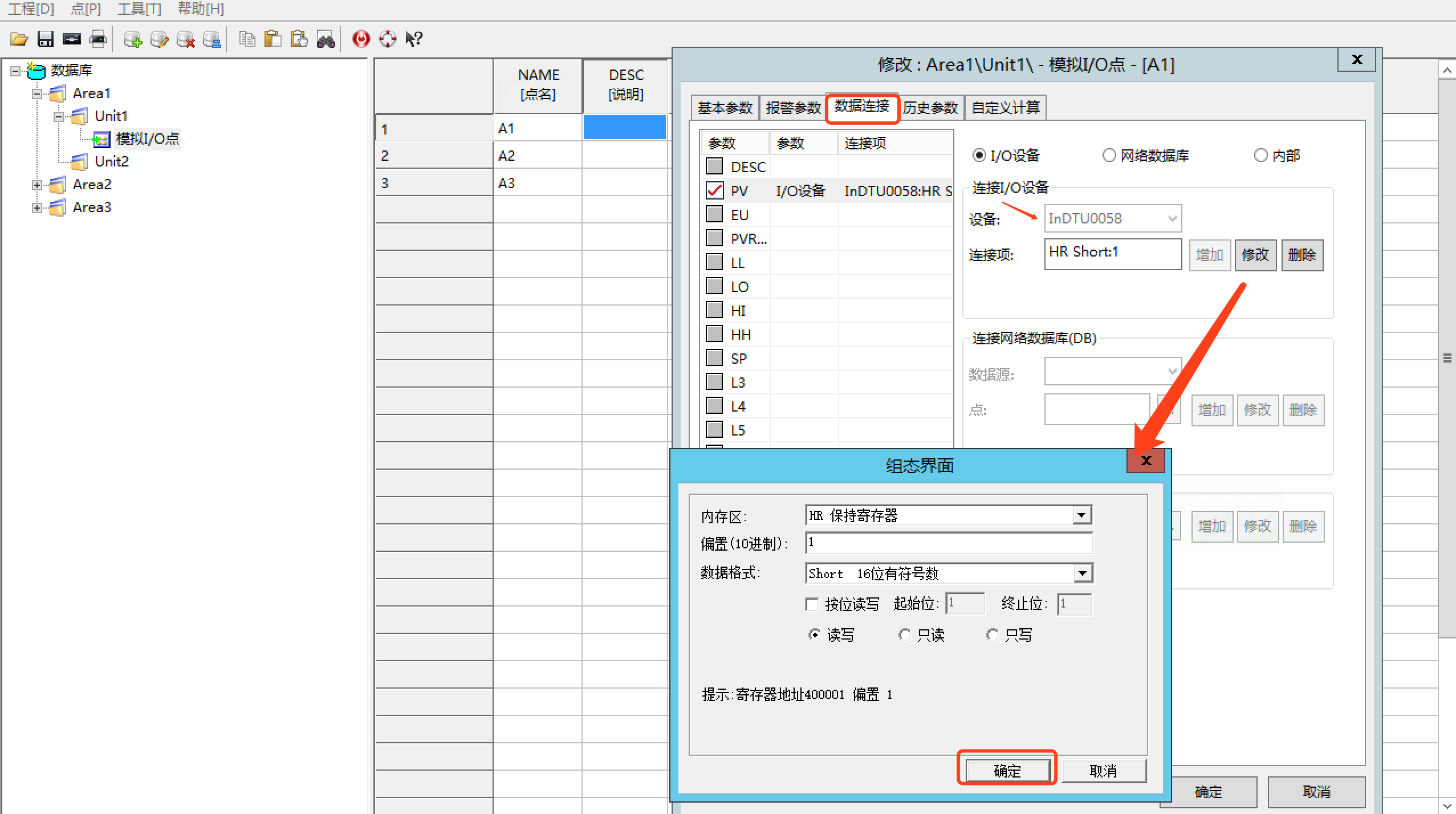Screen dimensions: 1456x814
Task: Click the 修改 button beside HR Short:1
Action: 1255,255
